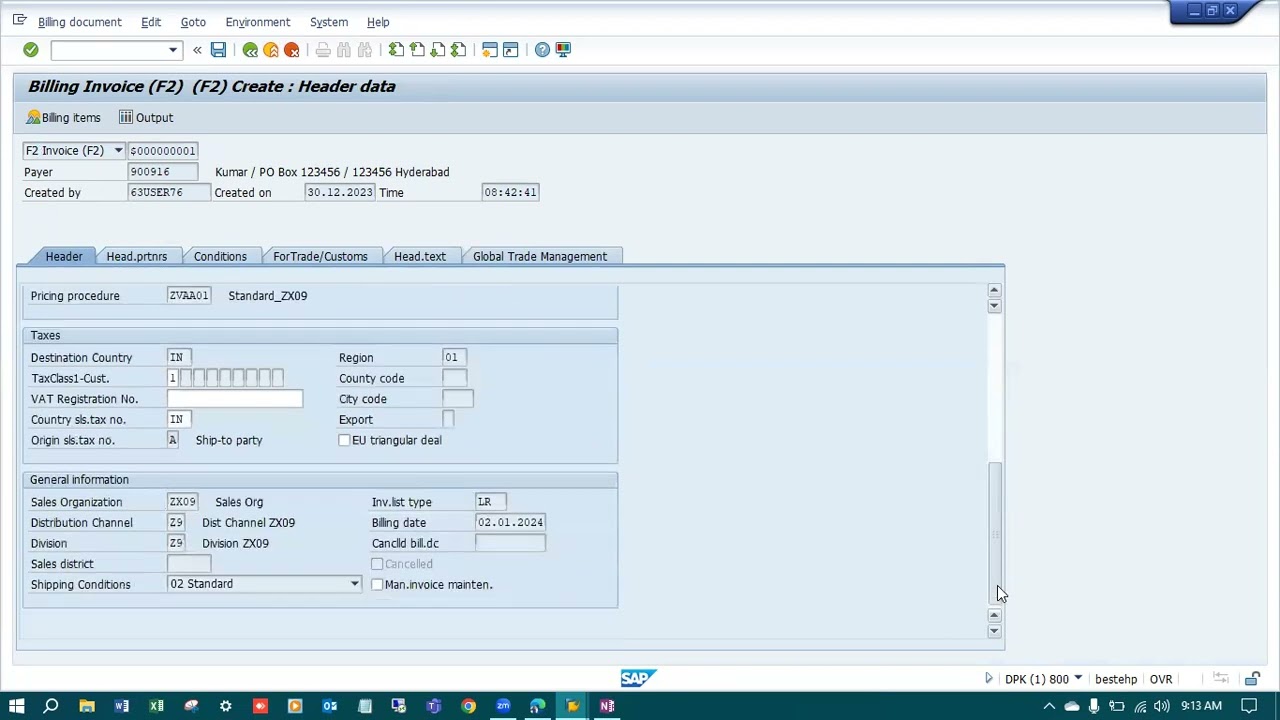The height and width of the screenshot is (720, 1280).
Task: Click the County code field
Action: tap(454, 379)
